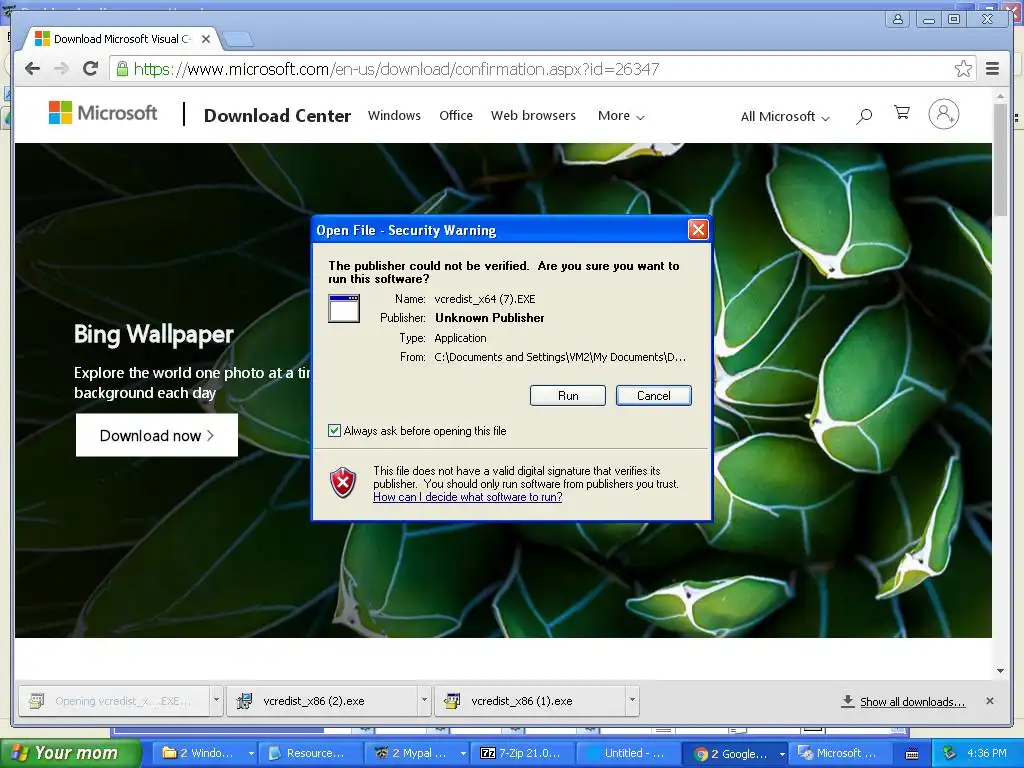
Task: Click the Run button in security warning
Action: coord(568,396)
